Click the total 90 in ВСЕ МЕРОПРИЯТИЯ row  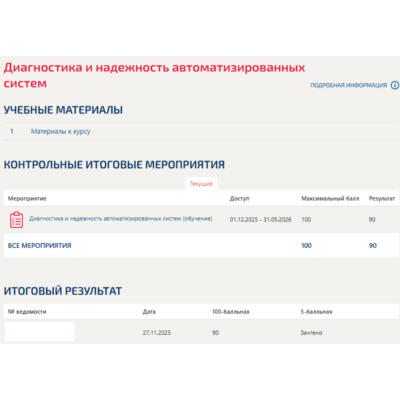point(373,246)
